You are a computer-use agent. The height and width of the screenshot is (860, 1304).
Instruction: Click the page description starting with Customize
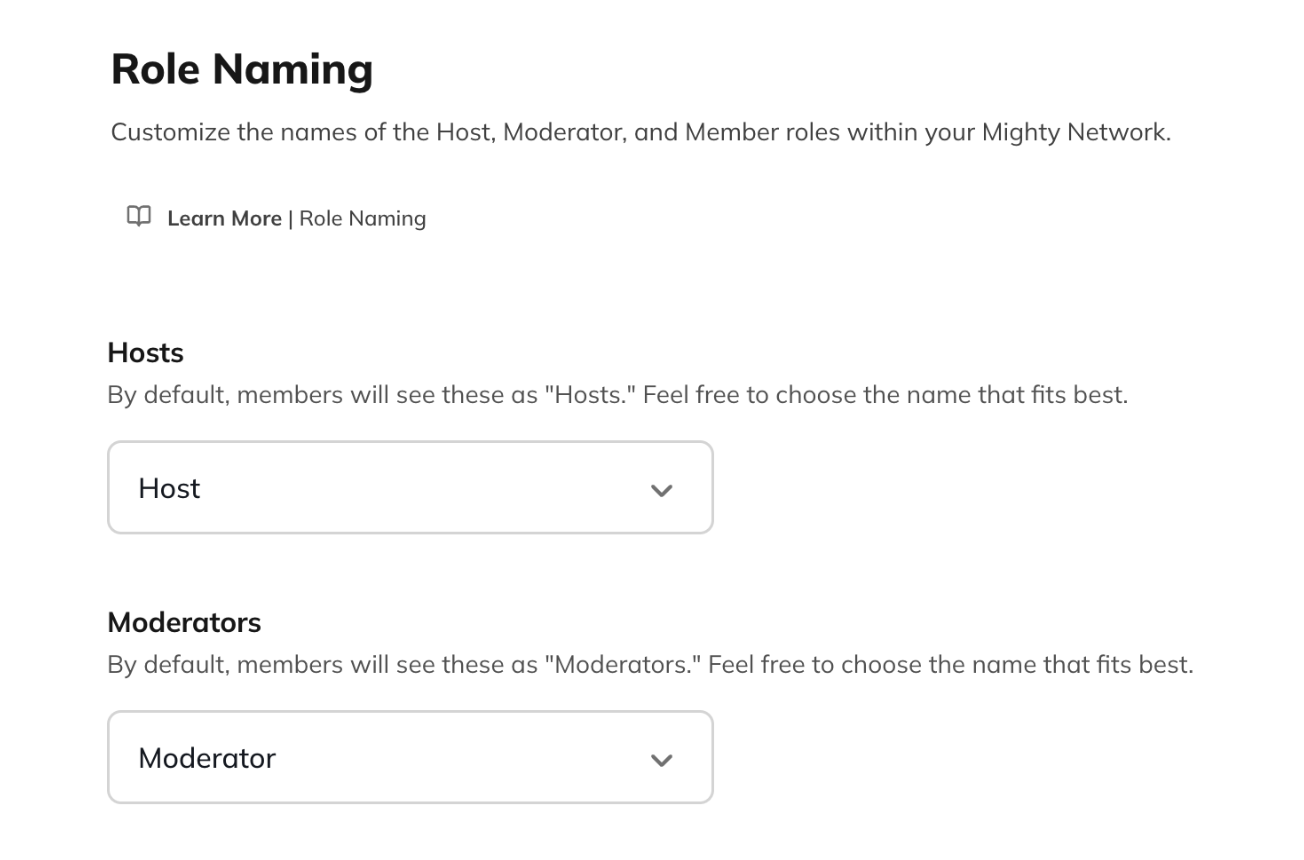pos(640,133)
